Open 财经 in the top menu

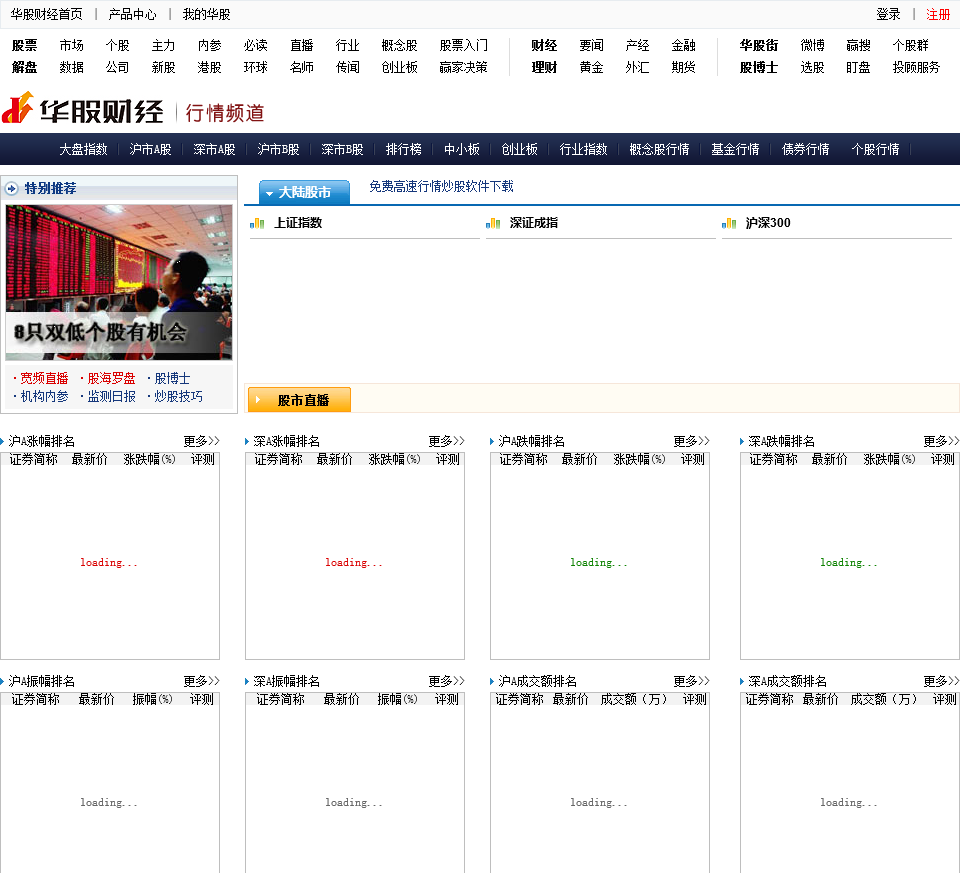[544, 45]
